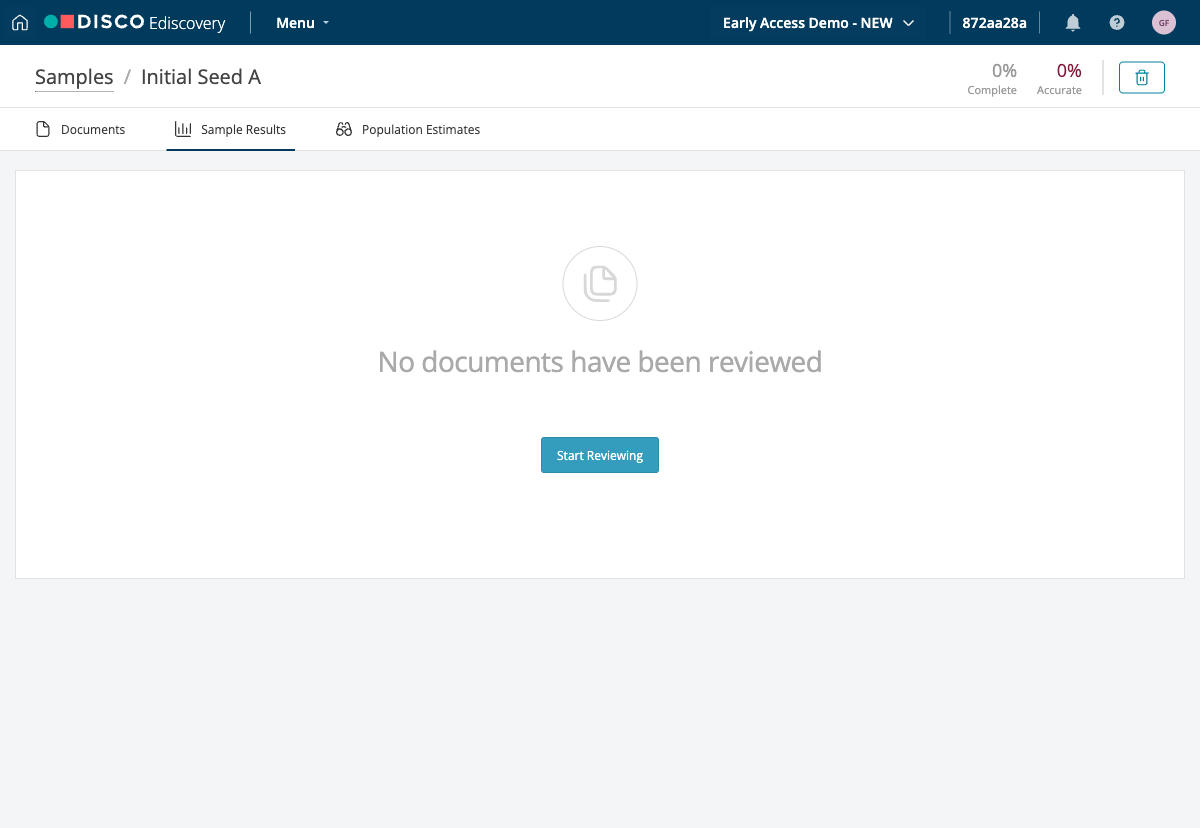Click 'No documents have been reviewed' message
Viewport: 1200px width, 828px height.
pyautogui.click(x=600, y=361)
